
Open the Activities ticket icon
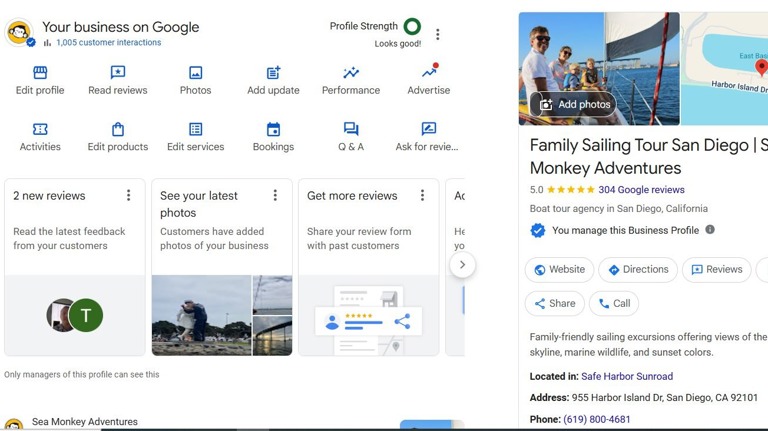(40, 129)
